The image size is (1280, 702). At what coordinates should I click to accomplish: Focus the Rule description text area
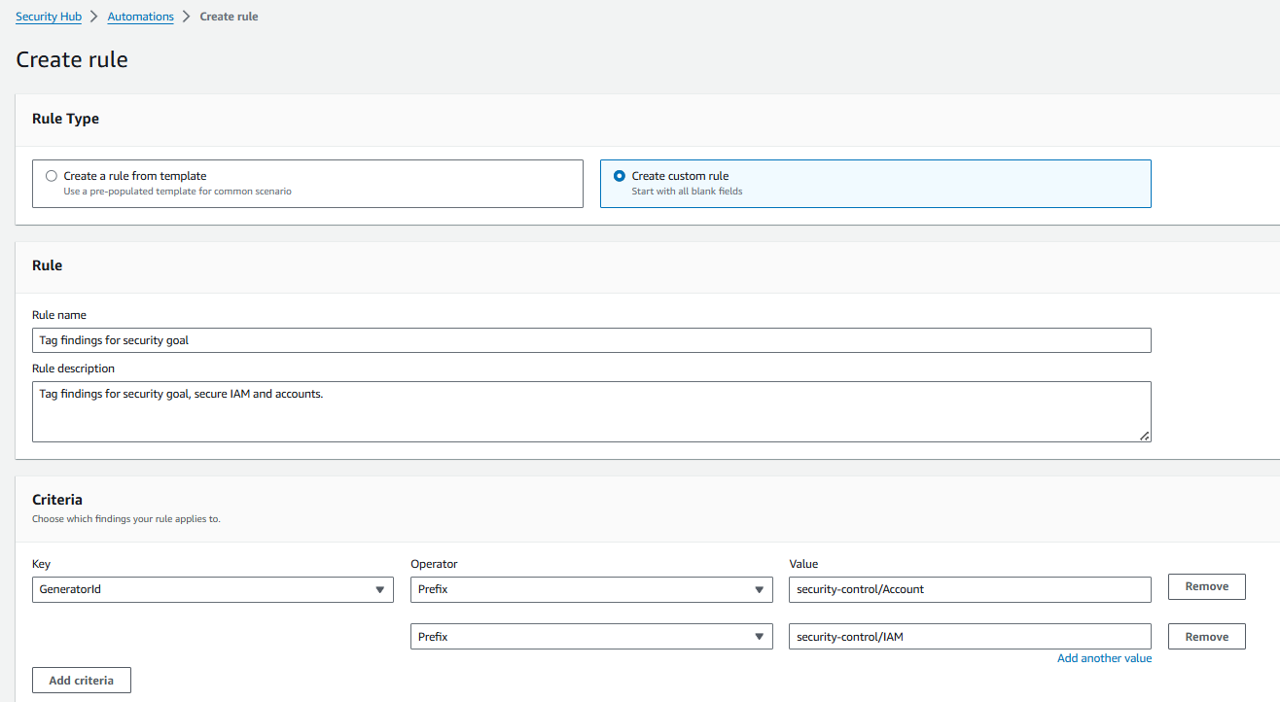coord(591,411)
